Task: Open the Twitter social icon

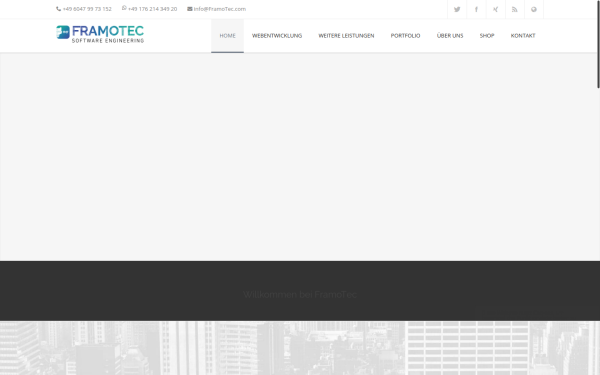Action: tap(457, 9)
